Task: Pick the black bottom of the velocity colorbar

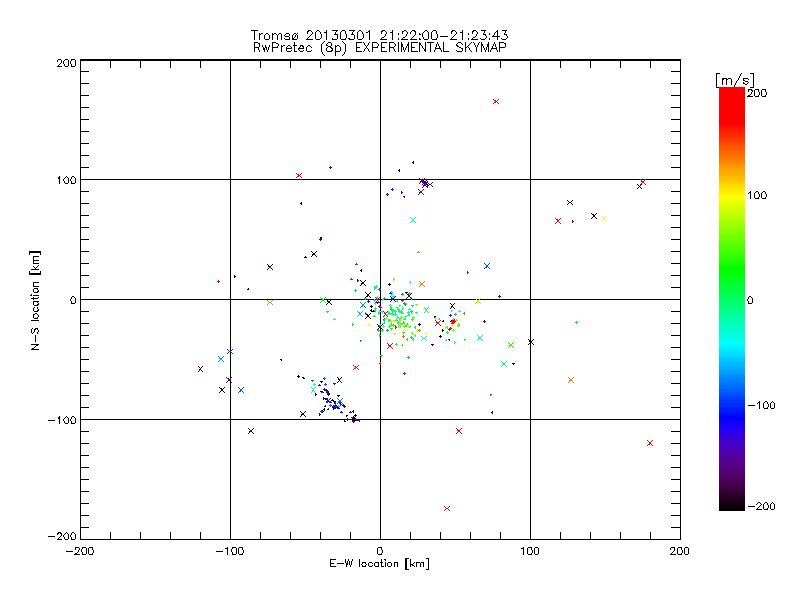Action: (732, 505)
